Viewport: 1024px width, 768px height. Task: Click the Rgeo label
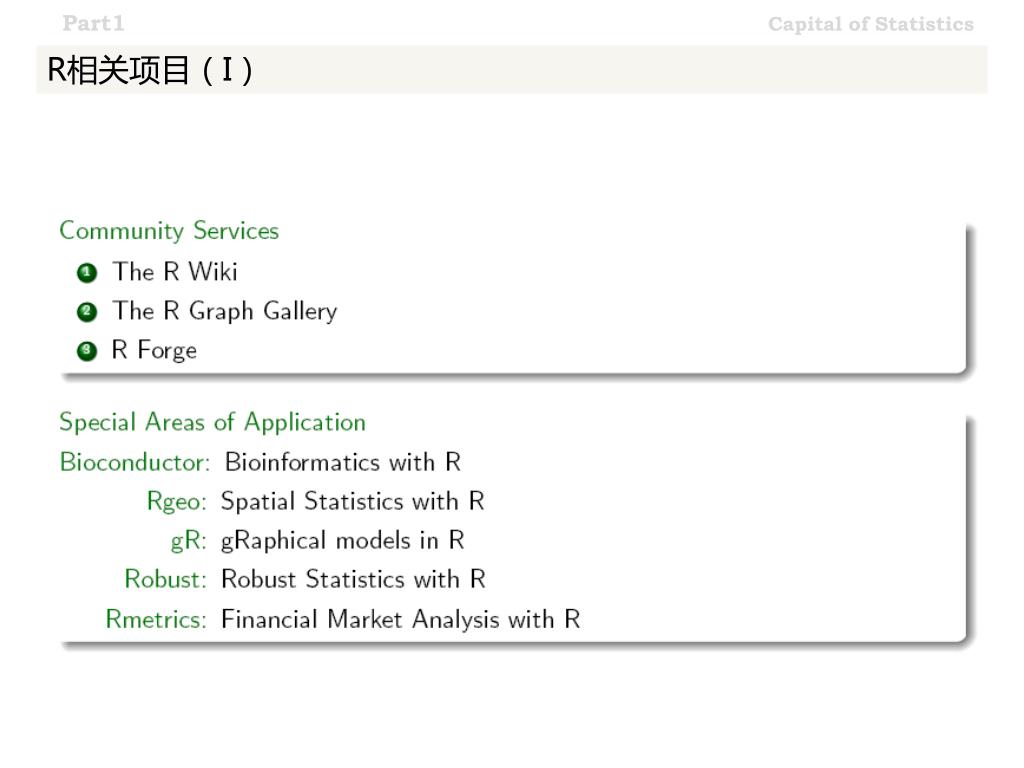pyautogui.click(x=176, y=502)
